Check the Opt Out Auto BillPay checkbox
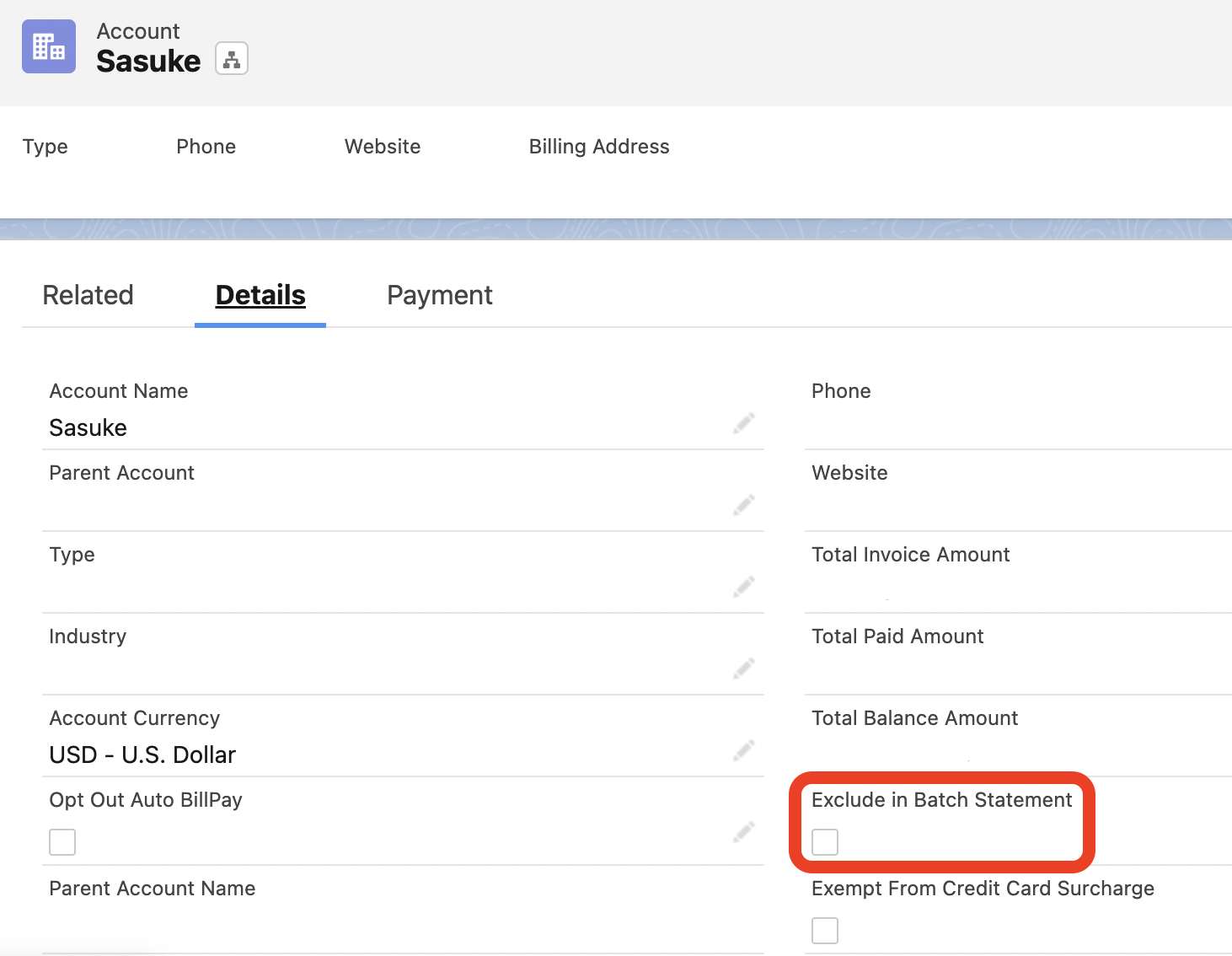Screen dimensions: 1232x956 tap(62, 841)
